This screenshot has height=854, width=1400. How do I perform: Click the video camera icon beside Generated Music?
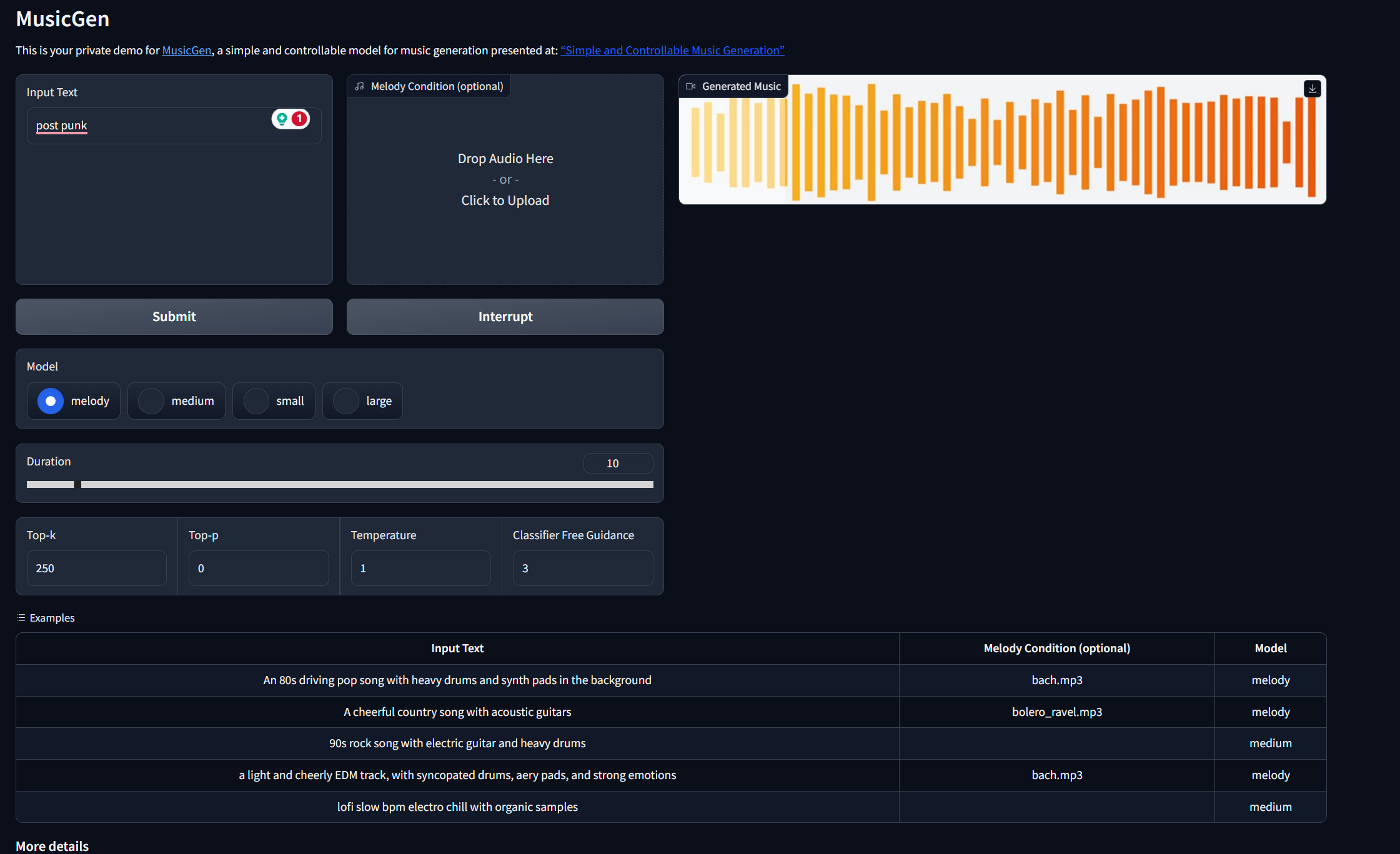(x=690, y=86)
